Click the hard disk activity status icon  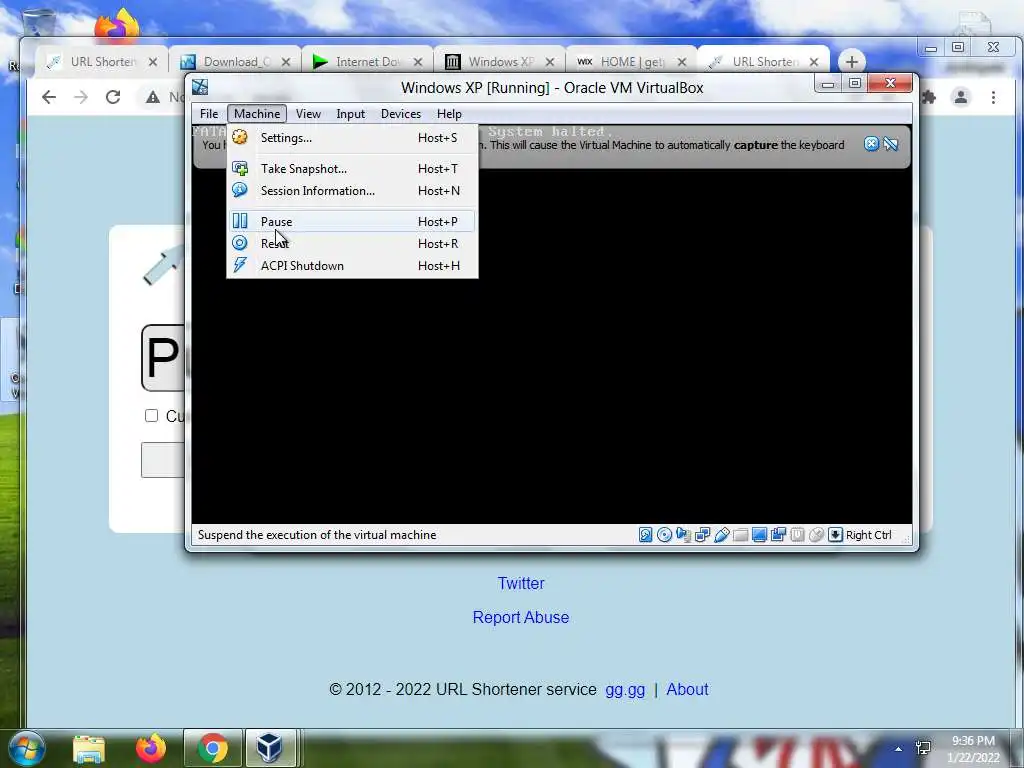click(x=645, y=535)
